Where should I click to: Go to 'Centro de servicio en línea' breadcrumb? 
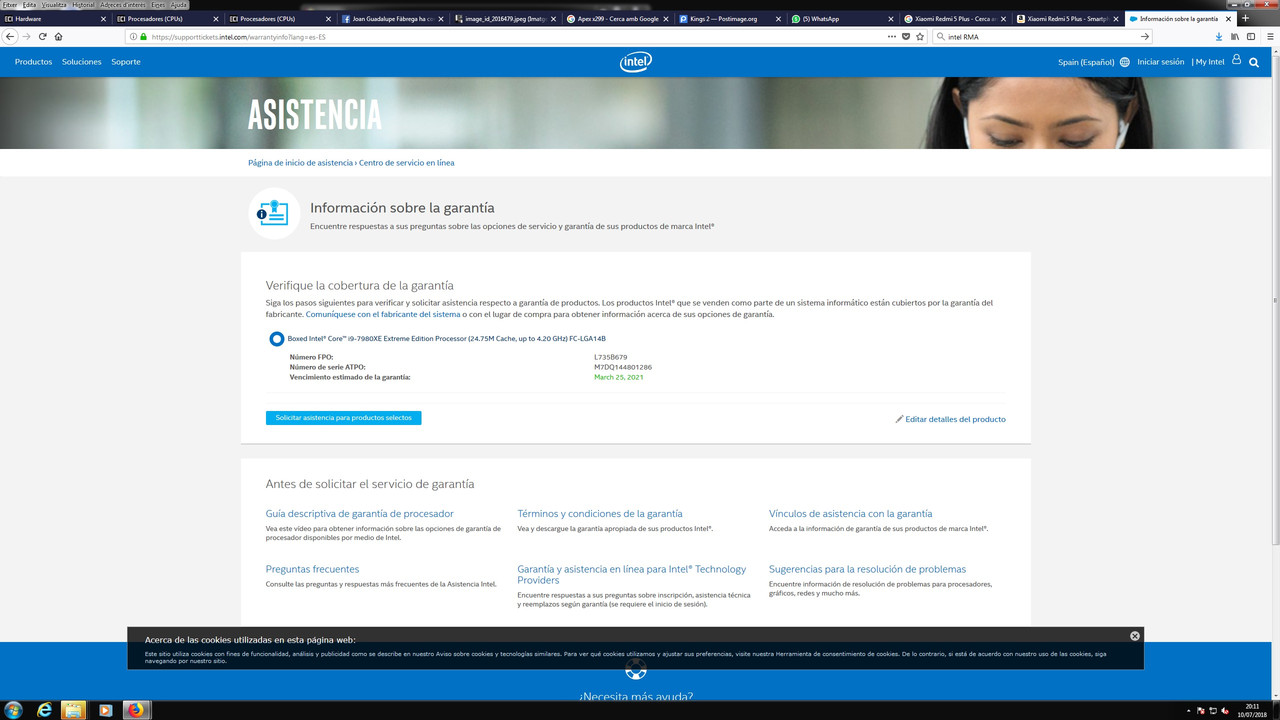coord(406,163)
